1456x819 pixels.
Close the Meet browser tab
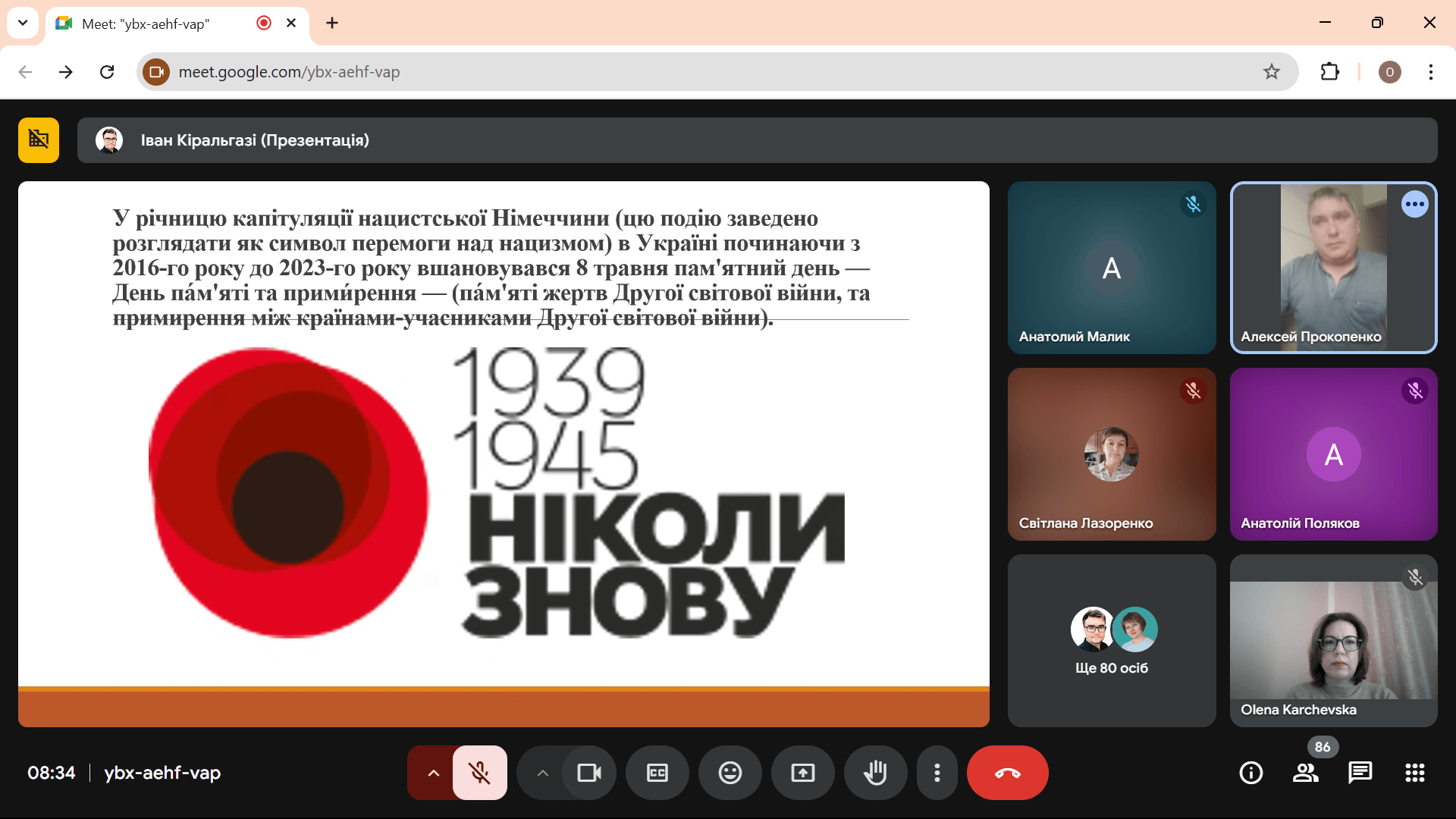point(291,23)
